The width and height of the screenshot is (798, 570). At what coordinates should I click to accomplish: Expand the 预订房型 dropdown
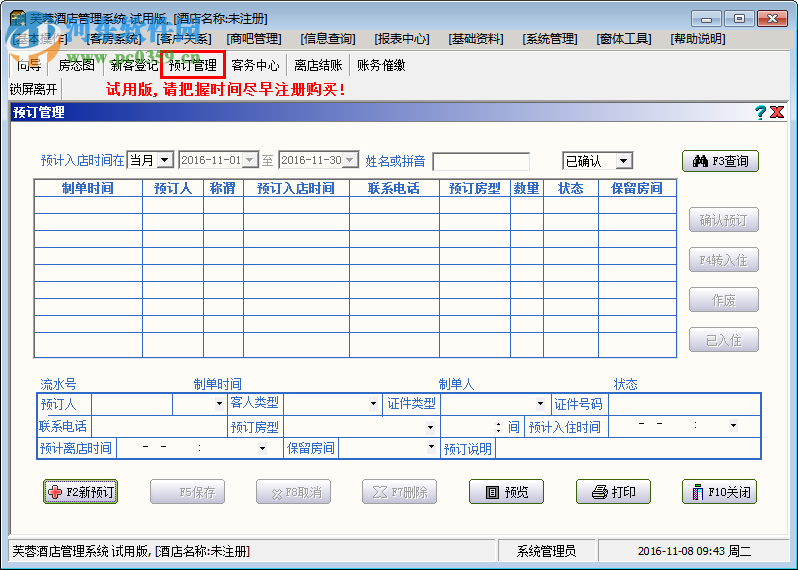pos(431,426)
